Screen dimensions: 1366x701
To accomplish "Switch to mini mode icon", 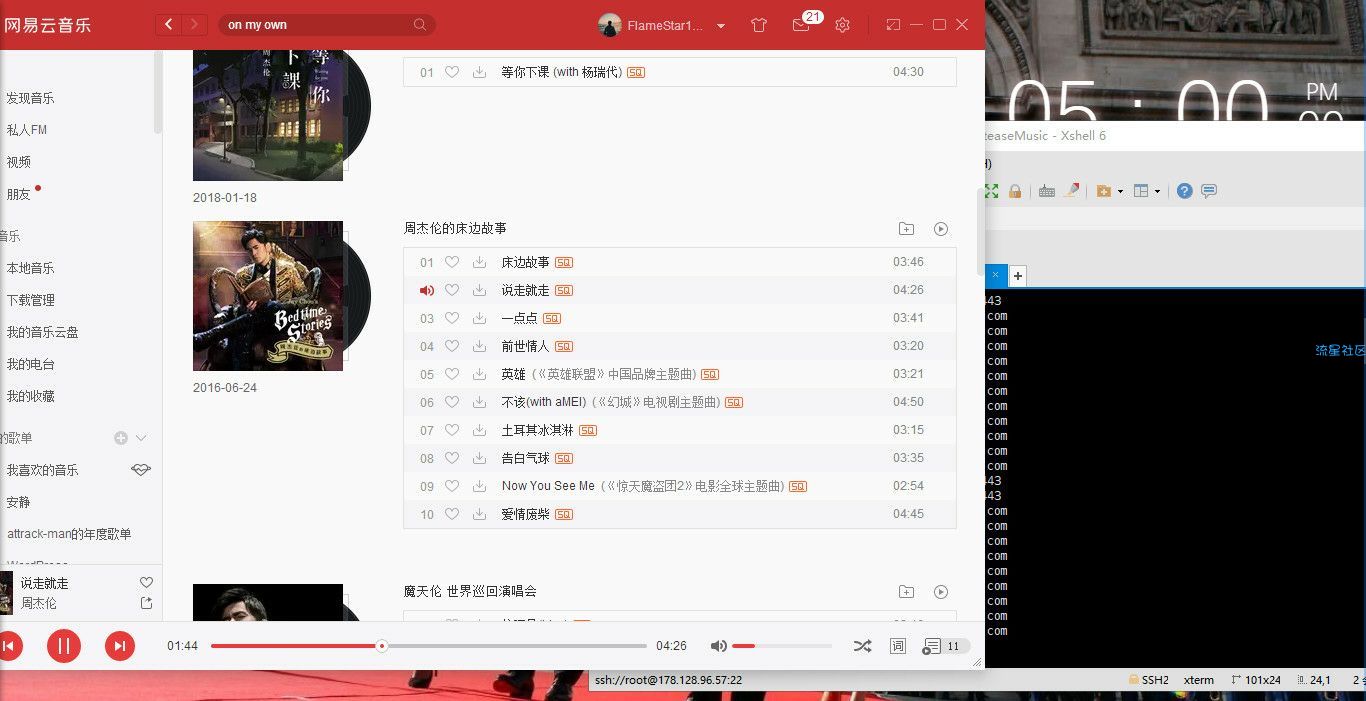I will tap(893, 25).
